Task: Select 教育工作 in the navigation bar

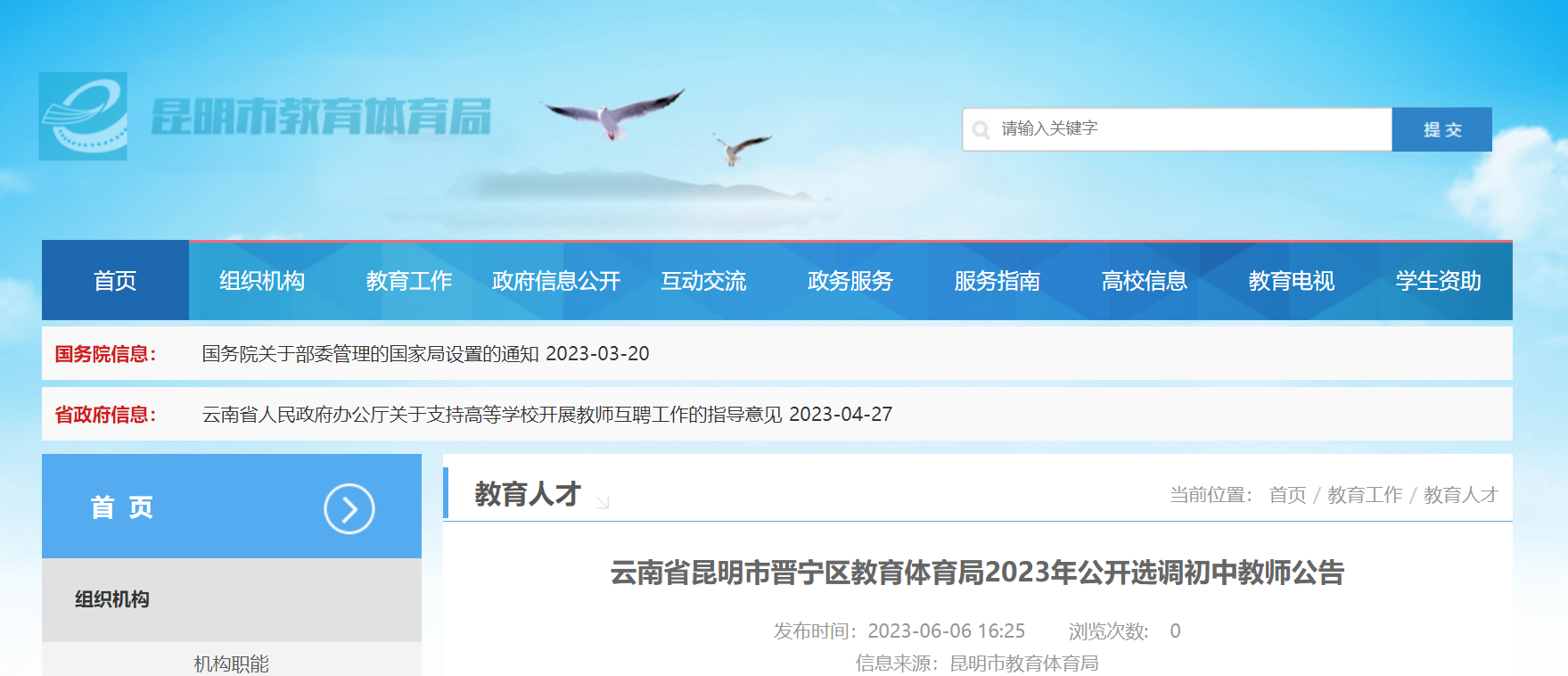Action: point(409,281)
